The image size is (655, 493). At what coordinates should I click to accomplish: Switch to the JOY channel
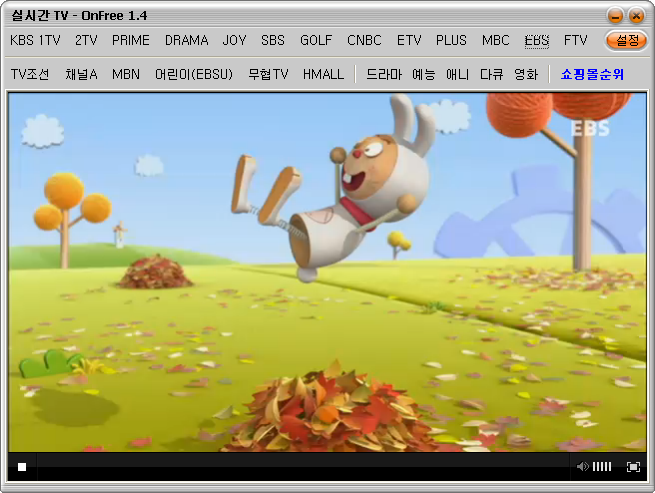pyautogui.click(x=234, y=40)
